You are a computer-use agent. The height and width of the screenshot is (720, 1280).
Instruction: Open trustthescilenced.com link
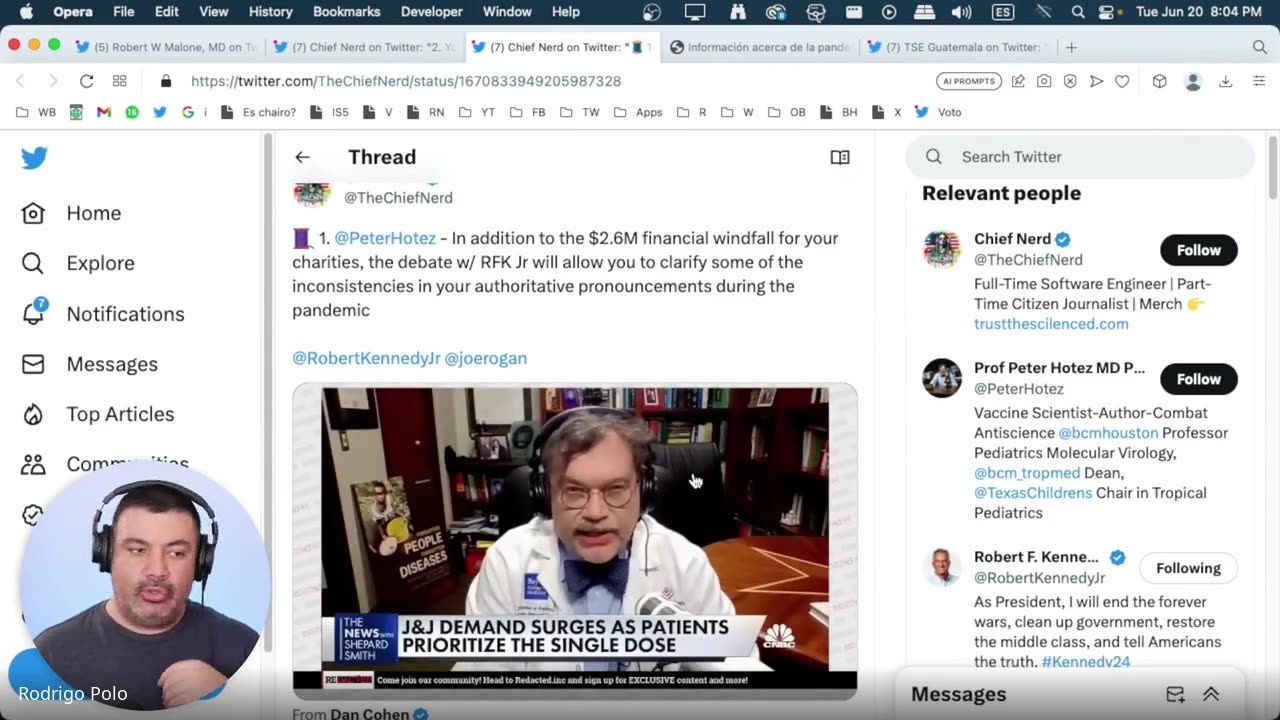(x=1051, y=324)
